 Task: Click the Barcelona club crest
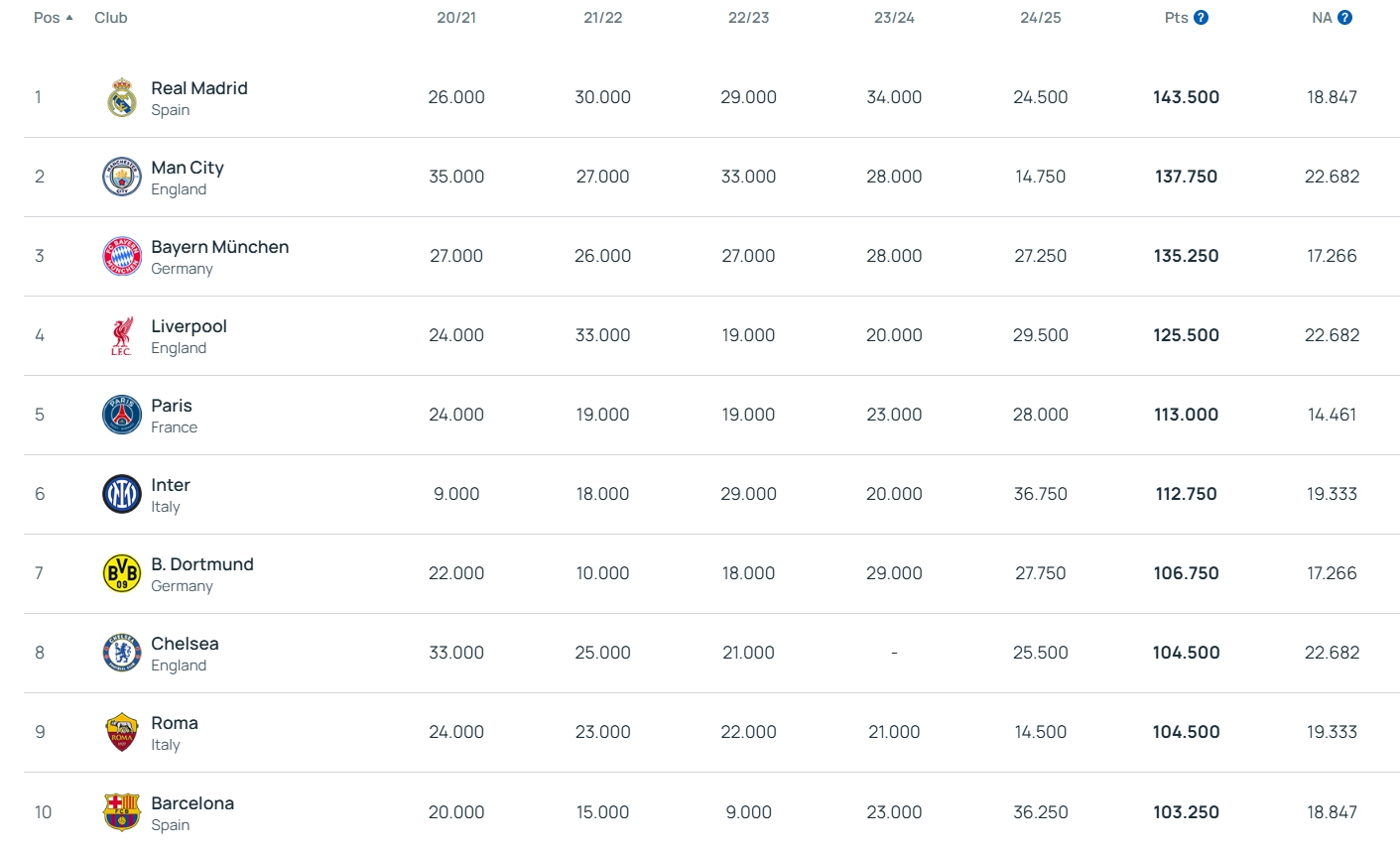[122, 812]
